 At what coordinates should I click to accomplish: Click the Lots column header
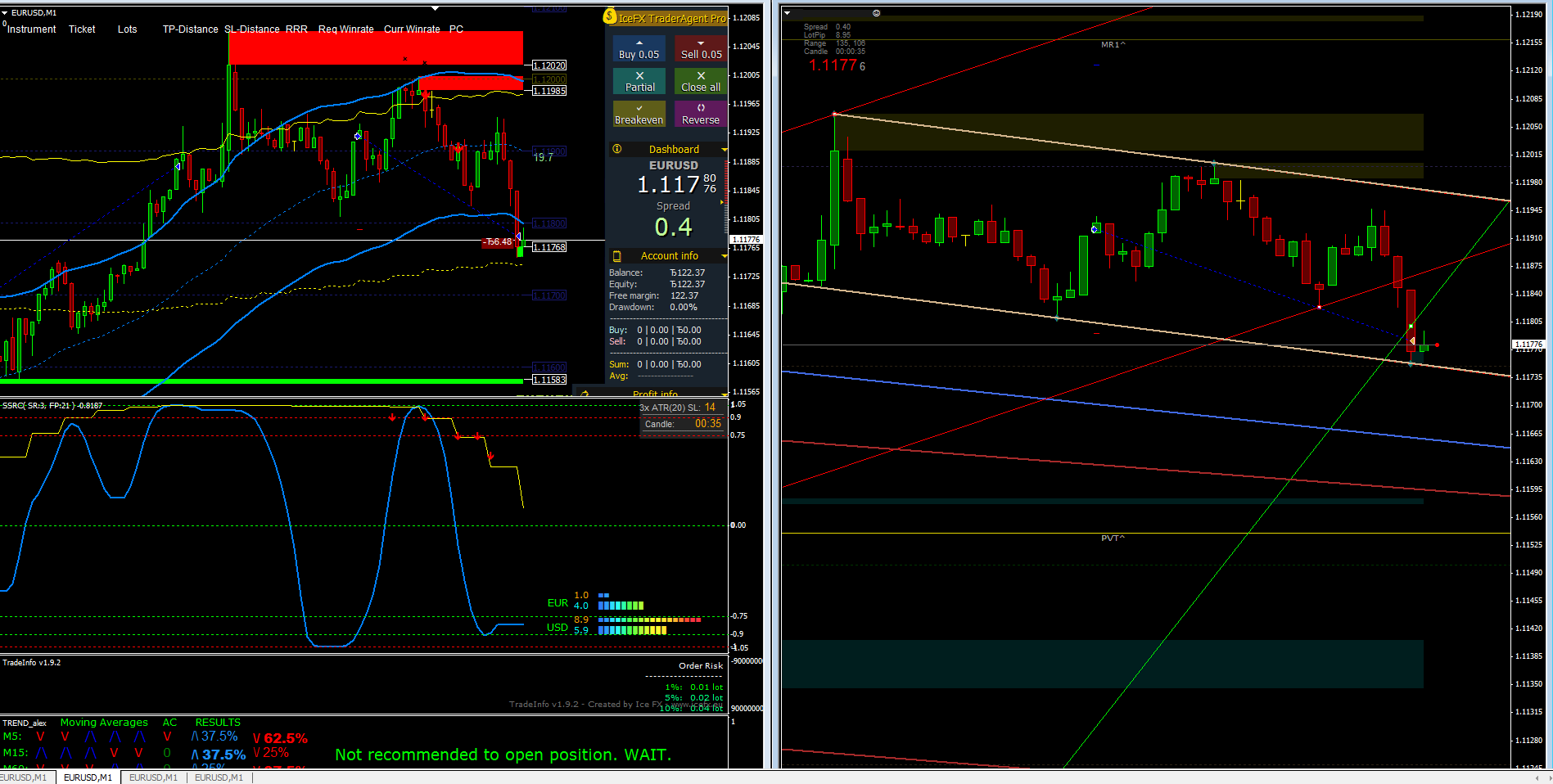128,29
